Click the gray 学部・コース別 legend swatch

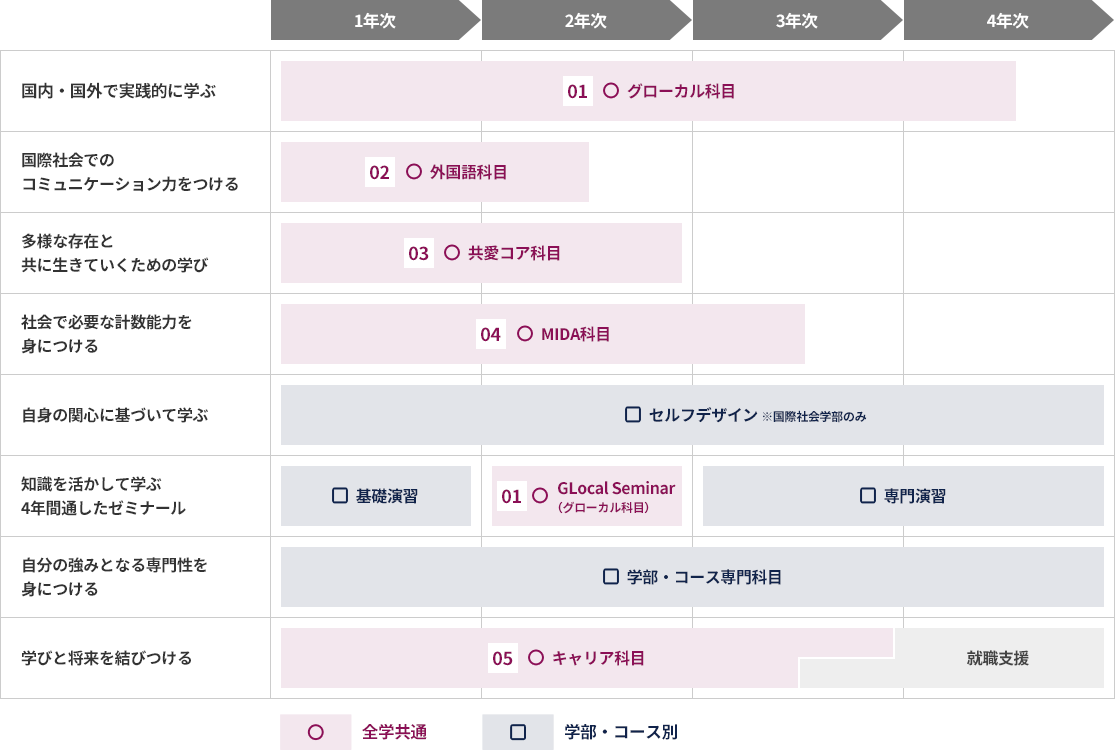517,732
